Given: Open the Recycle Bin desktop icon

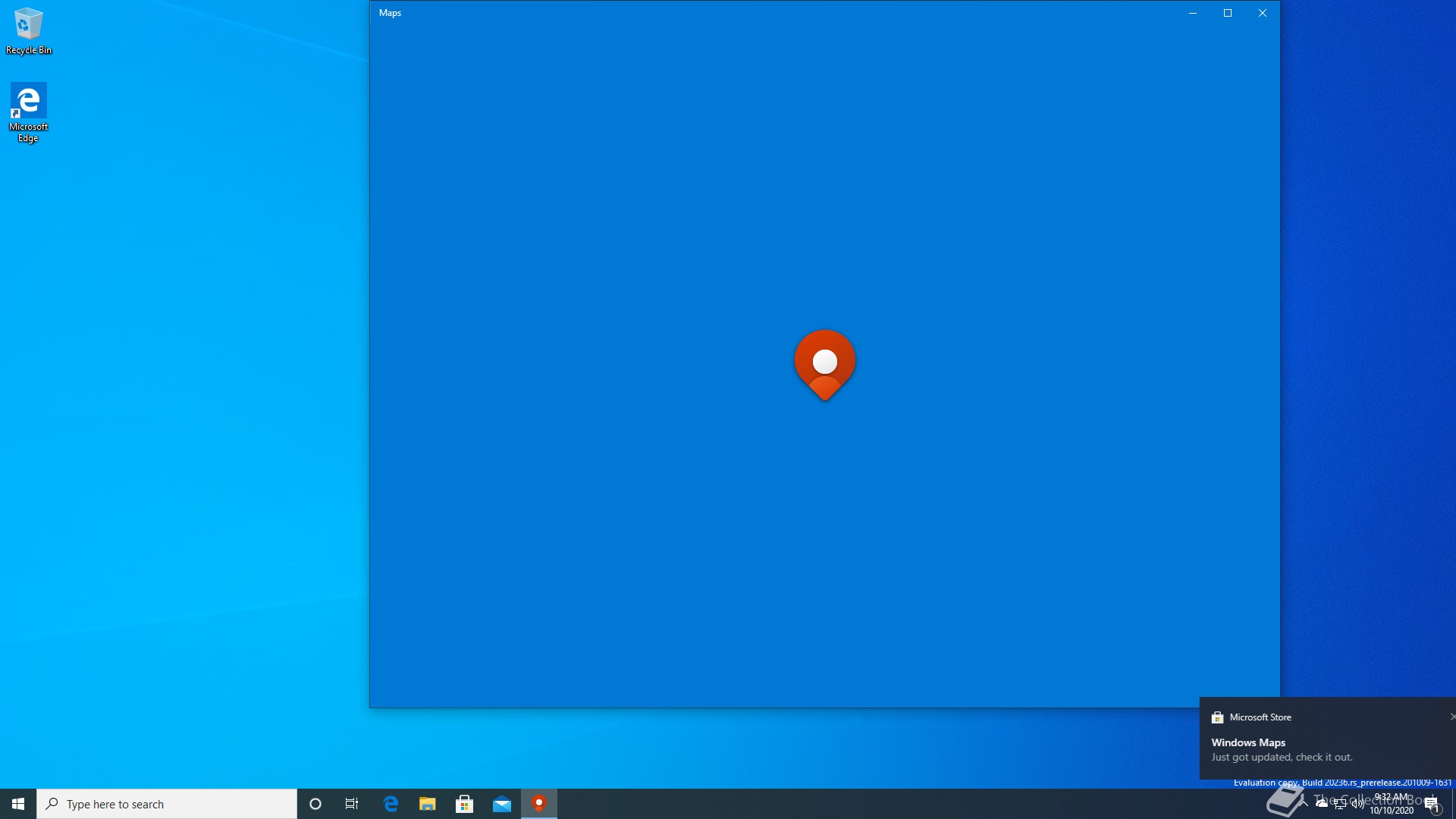Looking at the screenshot, I should click(x=29, y=31).
